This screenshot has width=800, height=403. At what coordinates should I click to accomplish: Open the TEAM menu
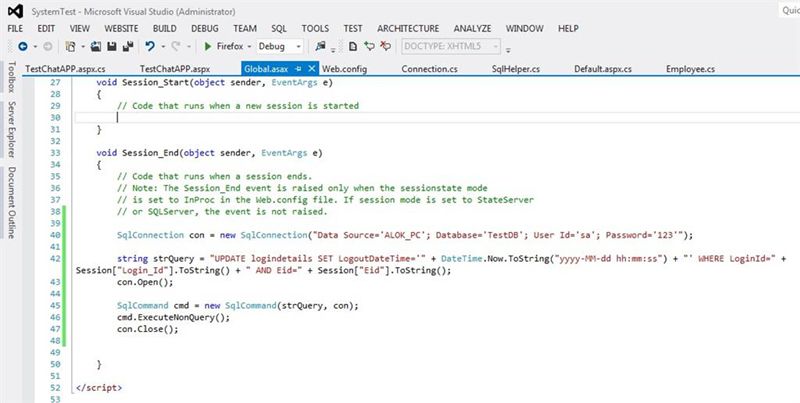click(x=245, y=29)
